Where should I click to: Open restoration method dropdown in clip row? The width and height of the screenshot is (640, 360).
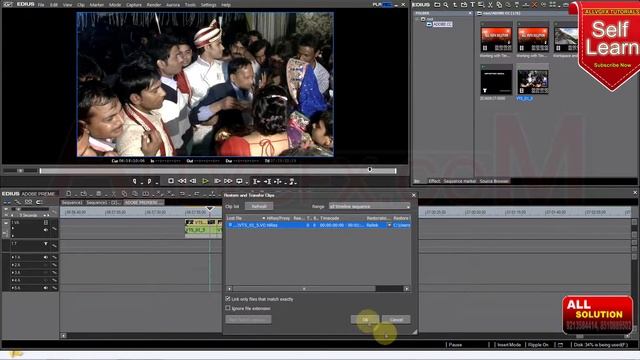(x=389, y=225)
